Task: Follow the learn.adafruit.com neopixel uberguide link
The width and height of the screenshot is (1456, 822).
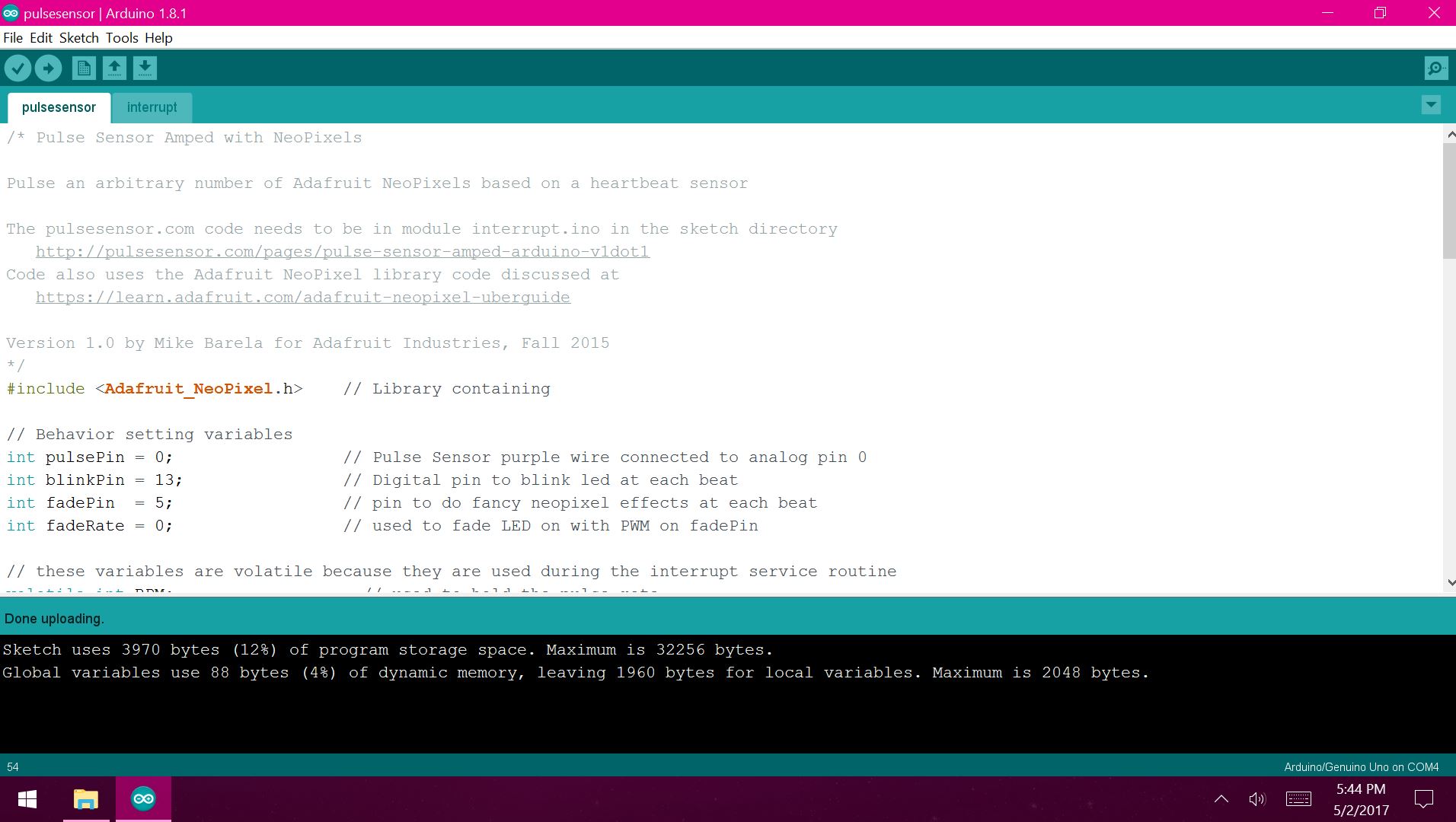Action: tap(303, 298)
